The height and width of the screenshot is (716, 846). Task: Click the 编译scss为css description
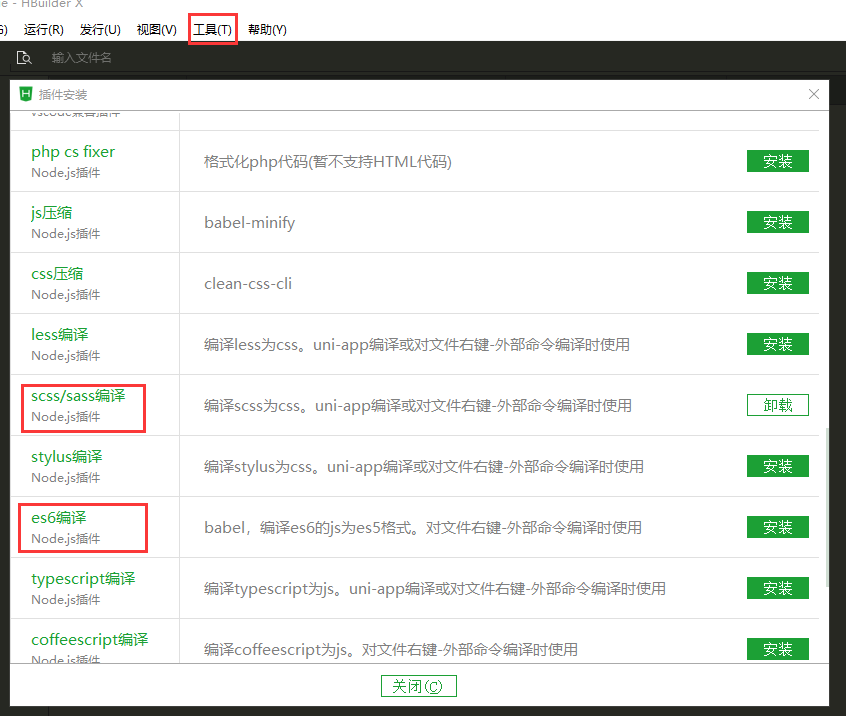(x=418, y=405)
